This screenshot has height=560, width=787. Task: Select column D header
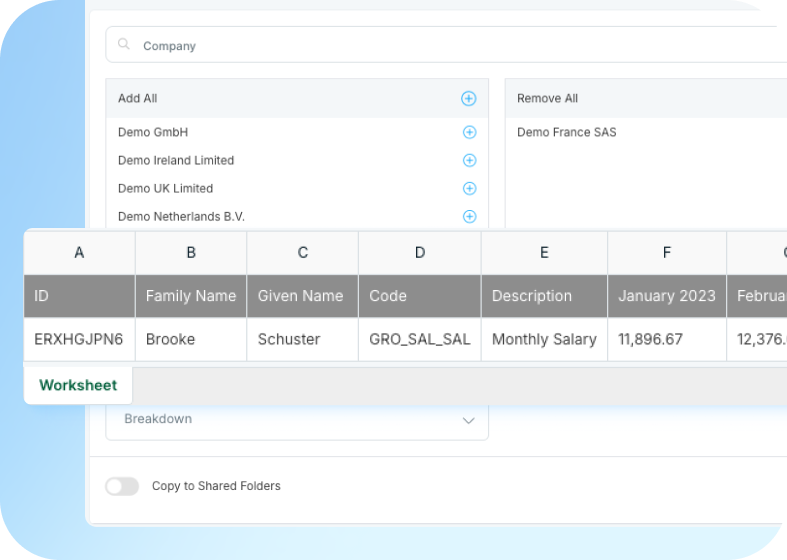tap(420, 252)
